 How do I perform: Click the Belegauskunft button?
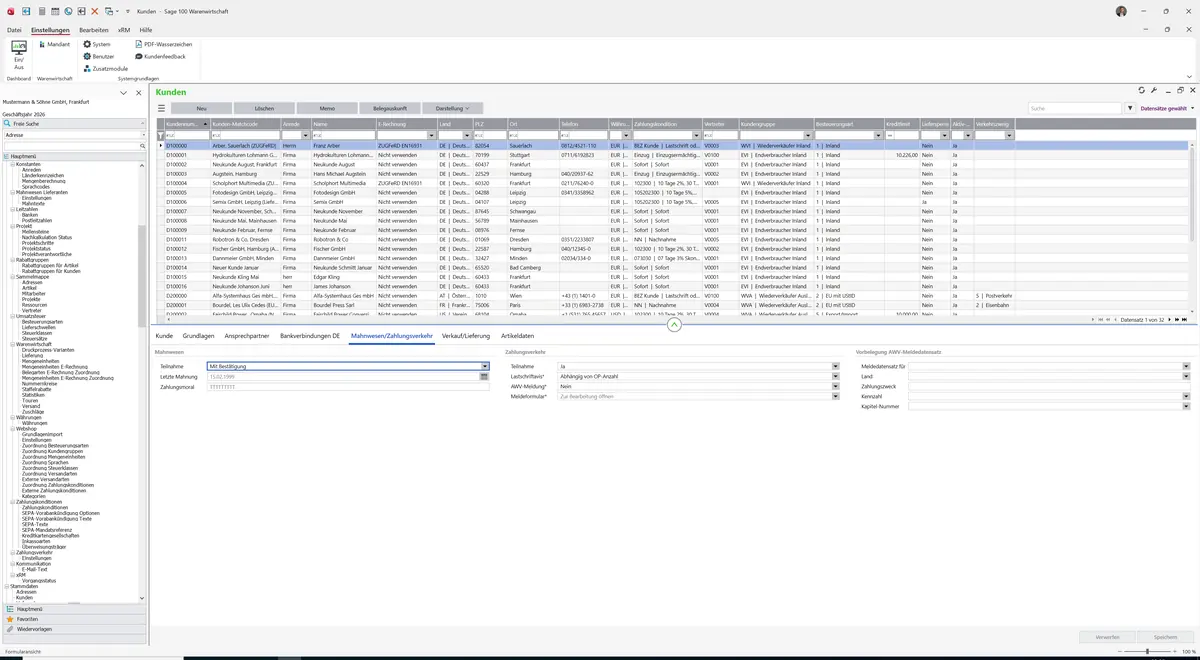pyautogui.click(x=390, y=108)
